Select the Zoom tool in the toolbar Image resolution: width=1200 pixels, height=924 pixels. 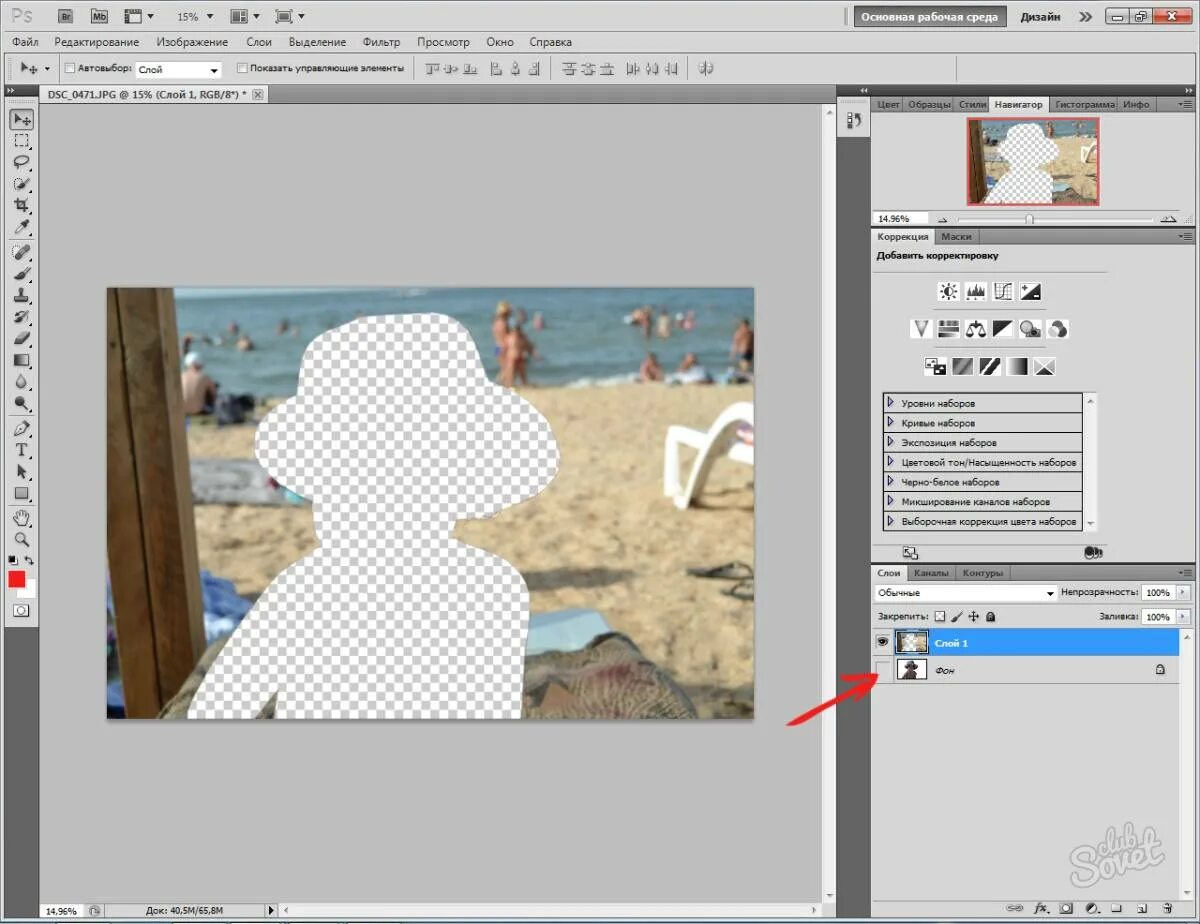(x=21, y=540)
